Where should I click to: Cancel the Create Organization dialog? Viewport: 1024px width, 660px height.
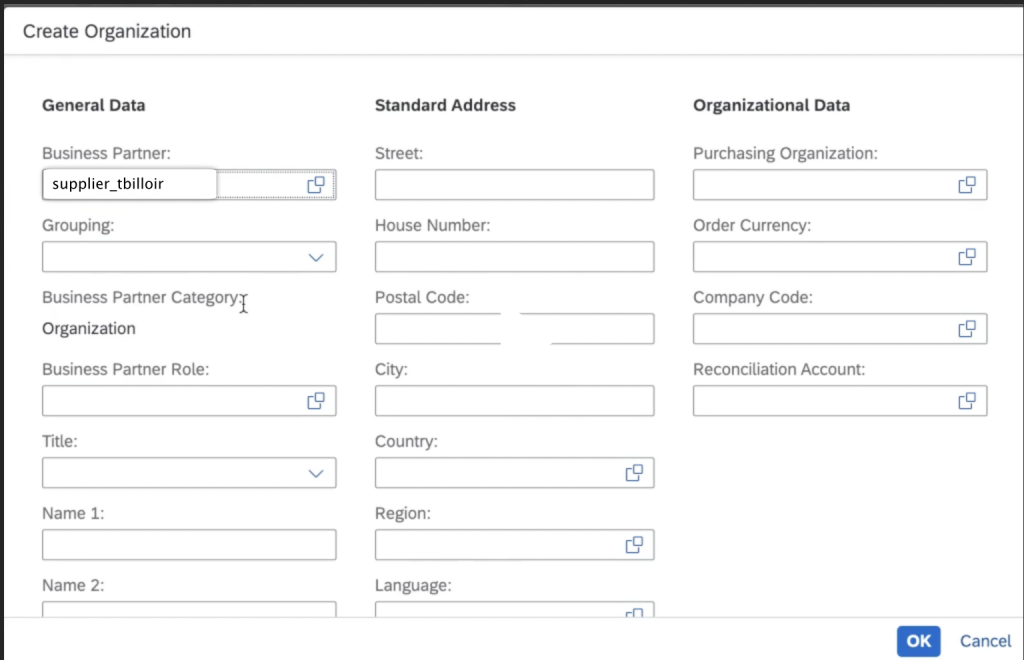click(x=985, y=641)
